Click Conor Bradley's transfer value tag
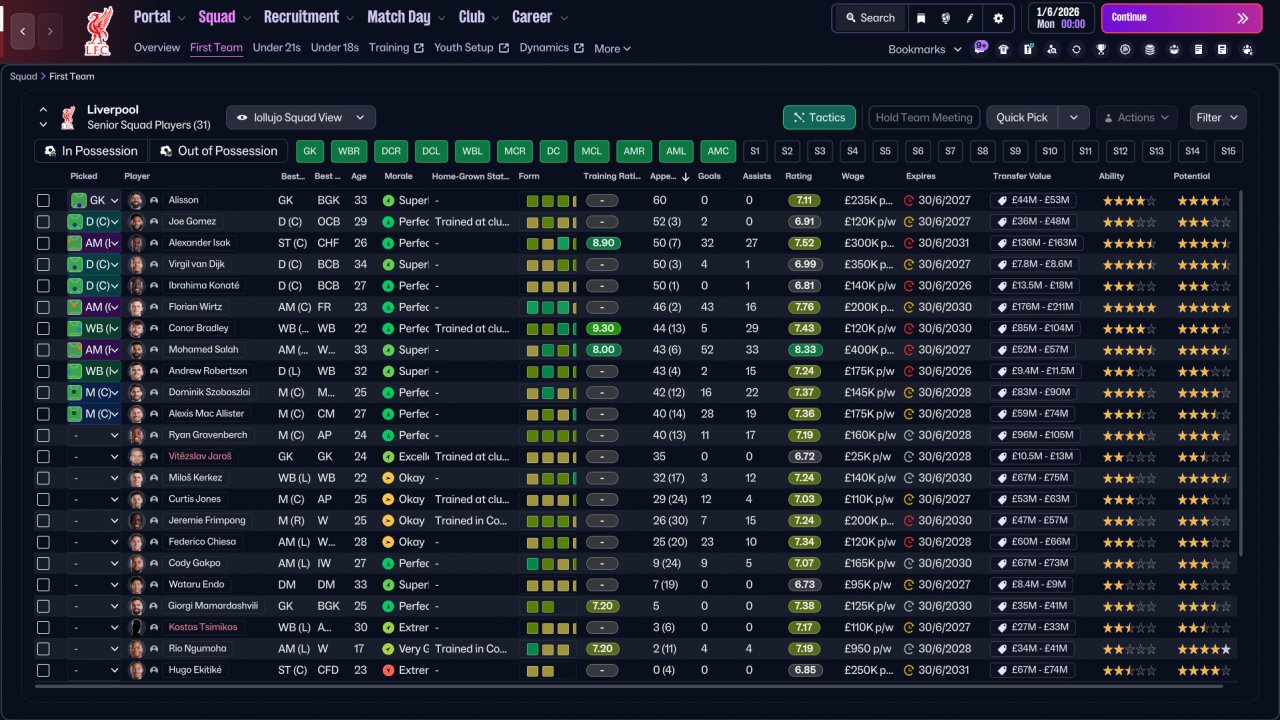Image resolution: width=1280 pixels, height=720 pixels. pyautogui.click(x=1003, y=328)
